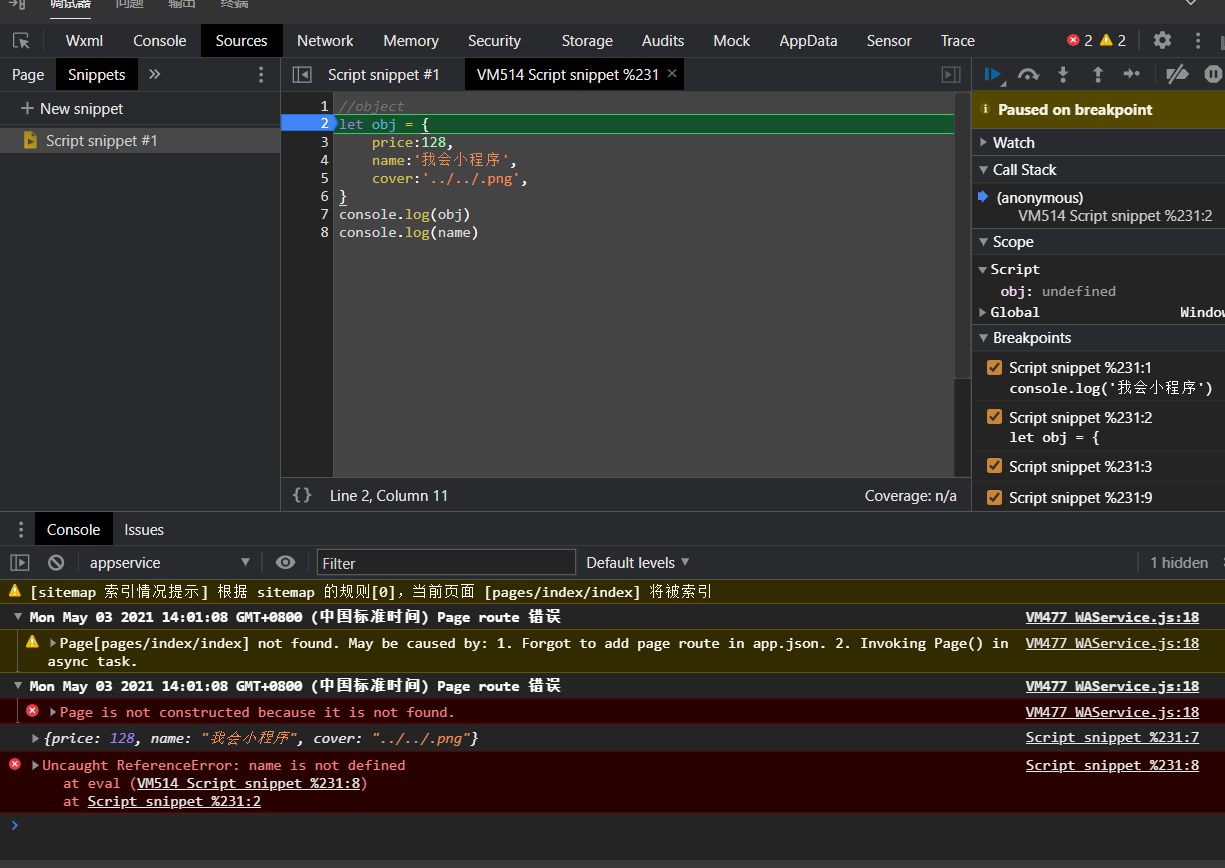Image resolution: width=1225 pixels, height=868 pixels.
Task: Expand the Global scope
Action: pyautogui.click(x=983, y=313)
